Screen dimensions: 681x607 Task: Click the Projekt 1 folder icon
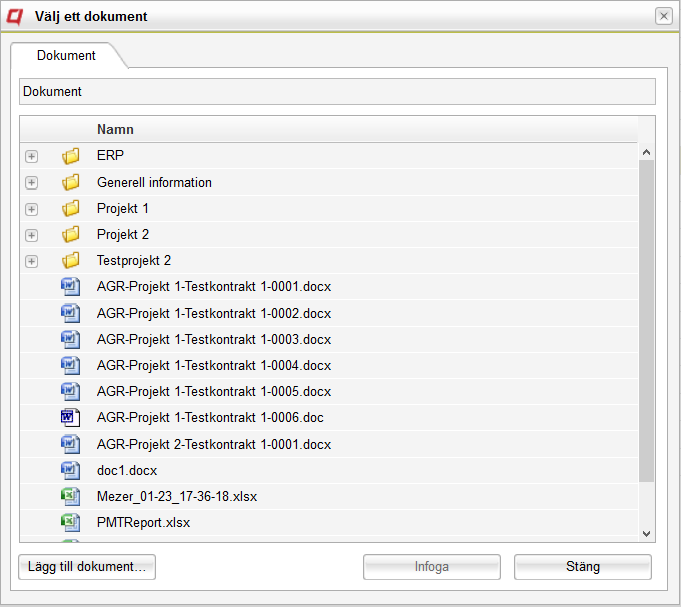71,208
